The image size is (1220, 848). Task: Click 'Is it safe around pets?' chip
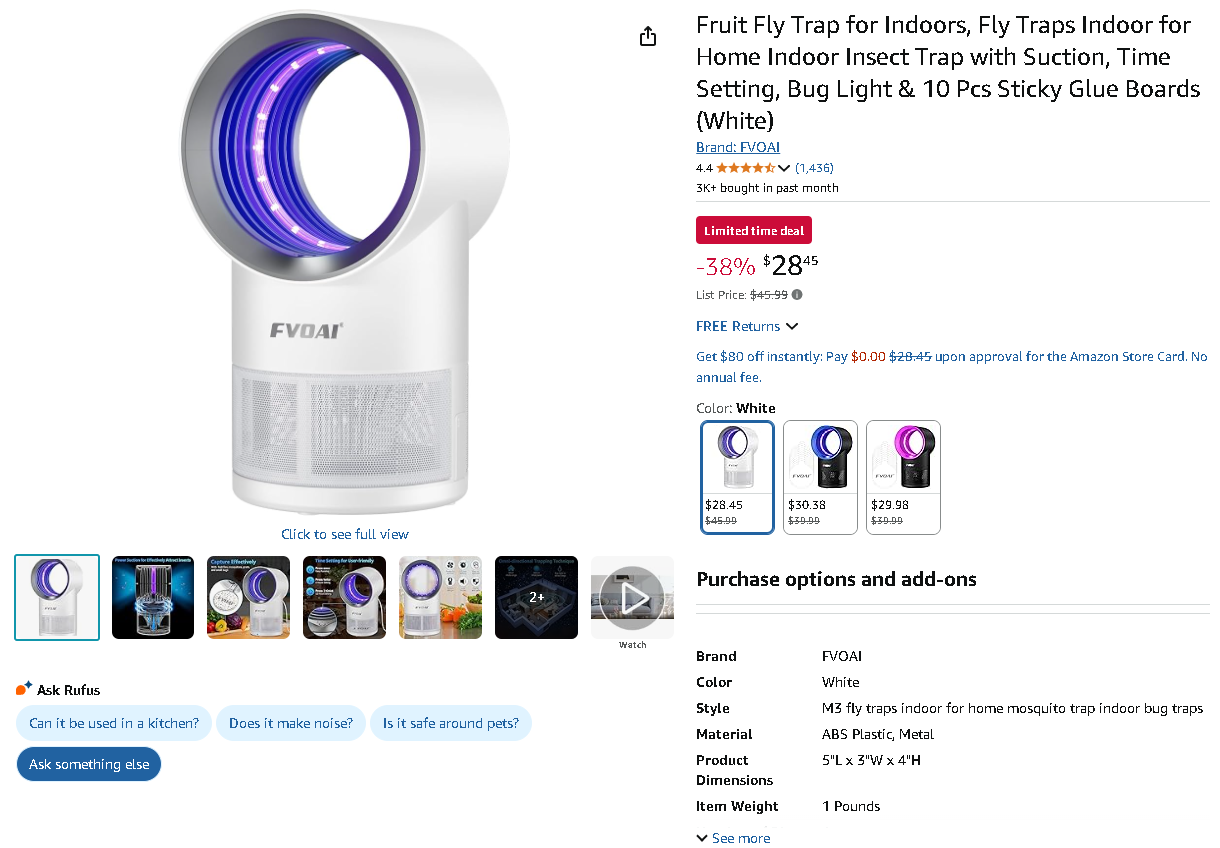click(451, 723)
